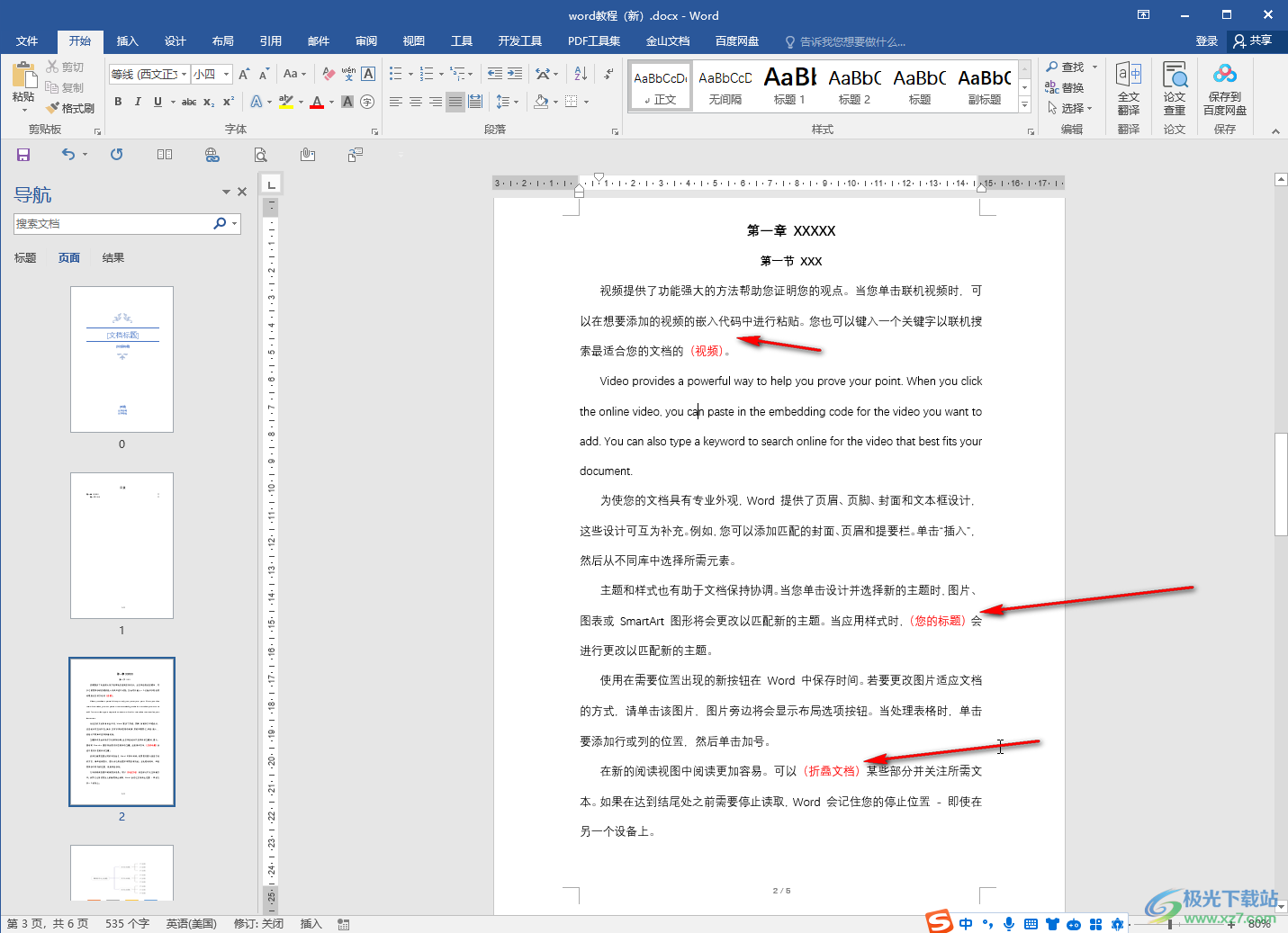Apply the 无间隔 style
The image size is (1288, 933).
(x=725, y=86)
